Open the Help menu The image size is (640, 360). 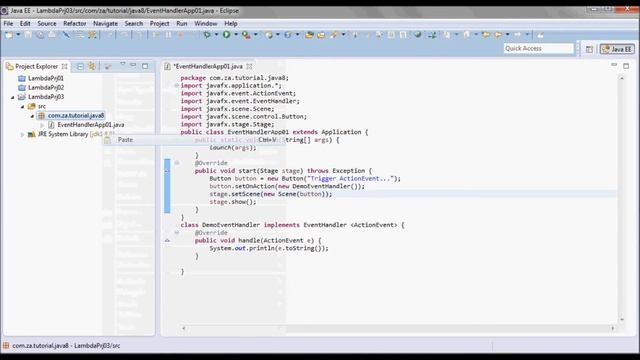[231, 24]
